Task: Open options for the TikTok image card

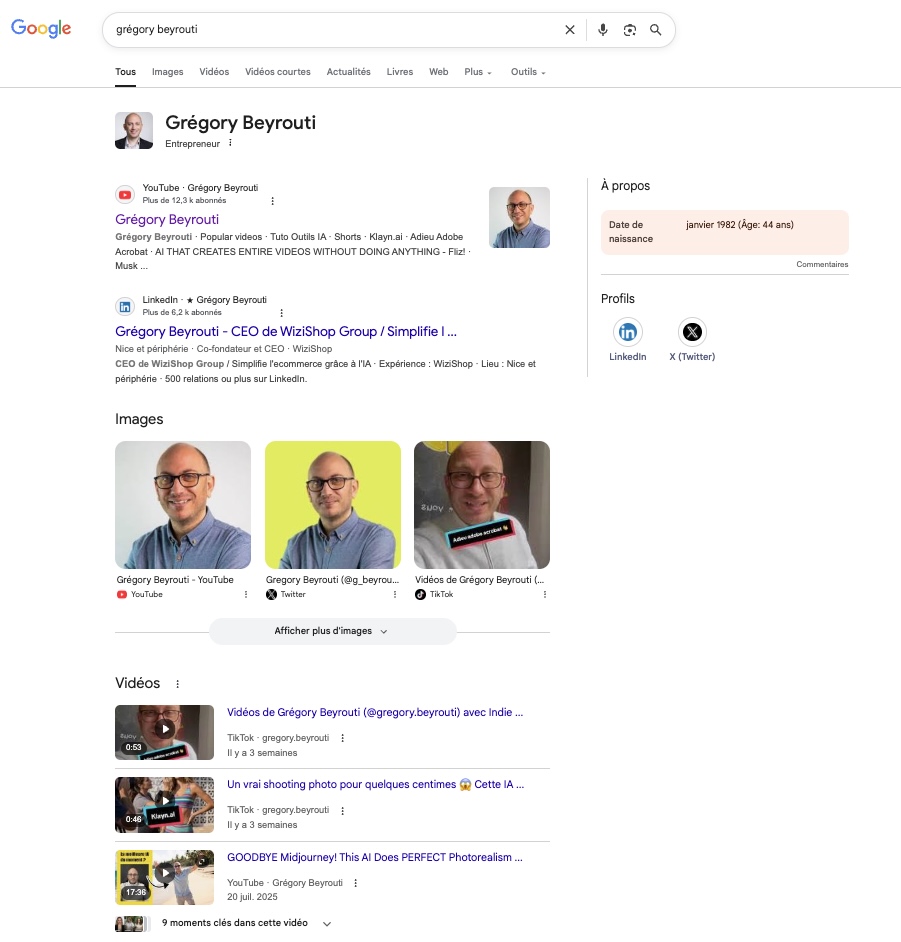Action: 545,594
